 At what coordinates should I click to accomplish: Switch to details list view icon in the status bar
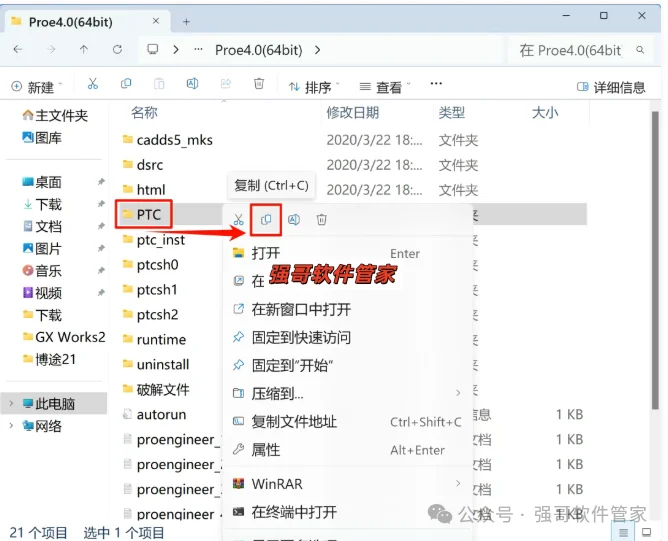click(623, 532)
